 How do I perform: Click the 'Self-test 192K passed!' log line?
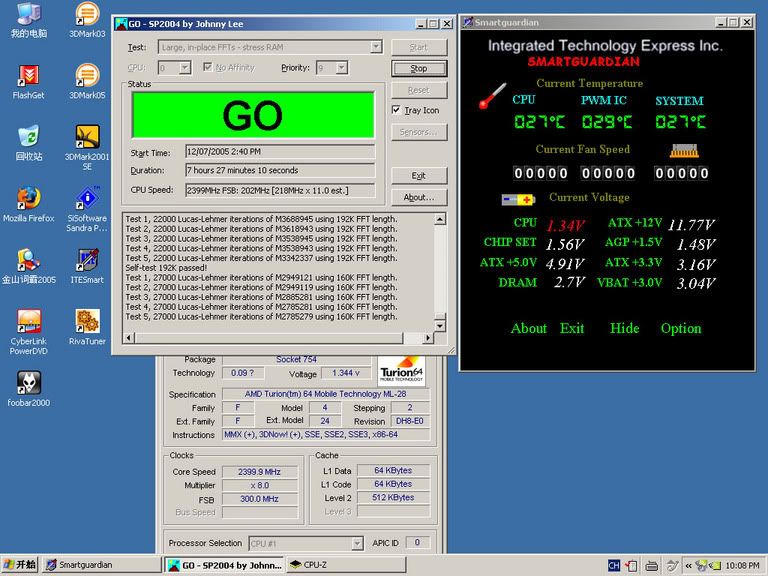166,268
